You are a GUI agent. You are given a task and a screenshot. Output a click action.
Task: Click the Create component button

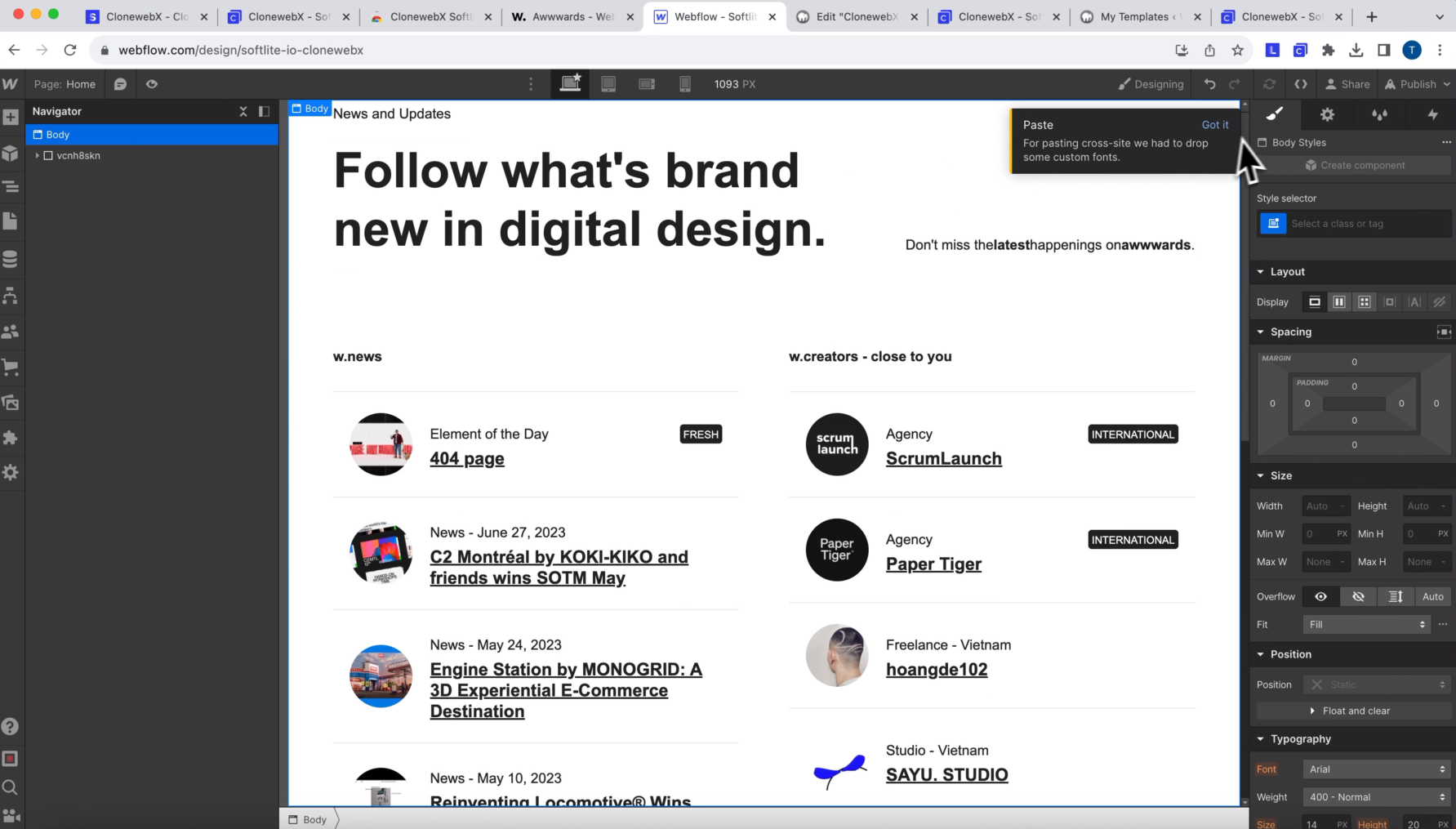pos(1354,165)
